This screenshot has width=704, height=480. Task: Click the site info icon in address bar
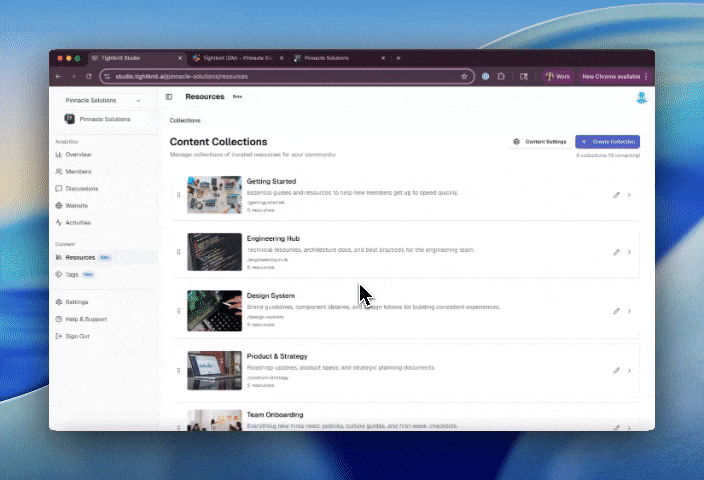[107, 76]
